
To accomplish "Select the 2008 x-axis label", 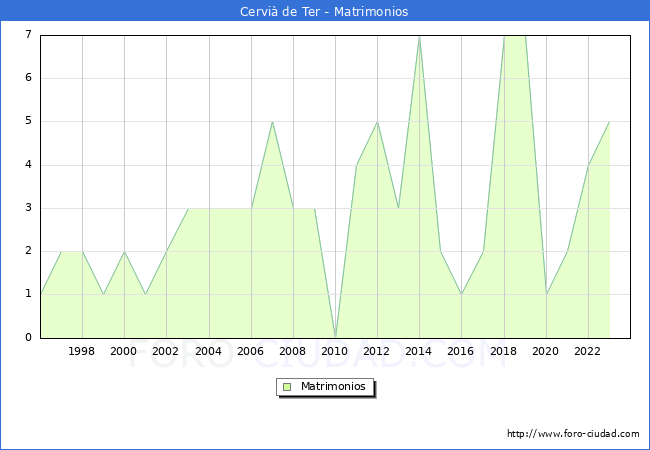I will click(293, 352).
